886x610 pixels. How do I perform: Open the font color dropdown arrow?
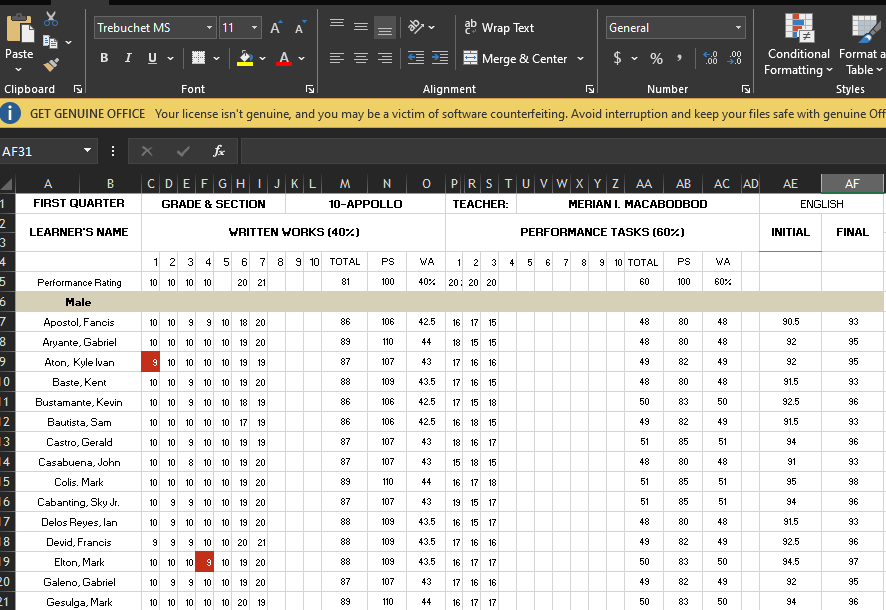(x=301, y=58)
